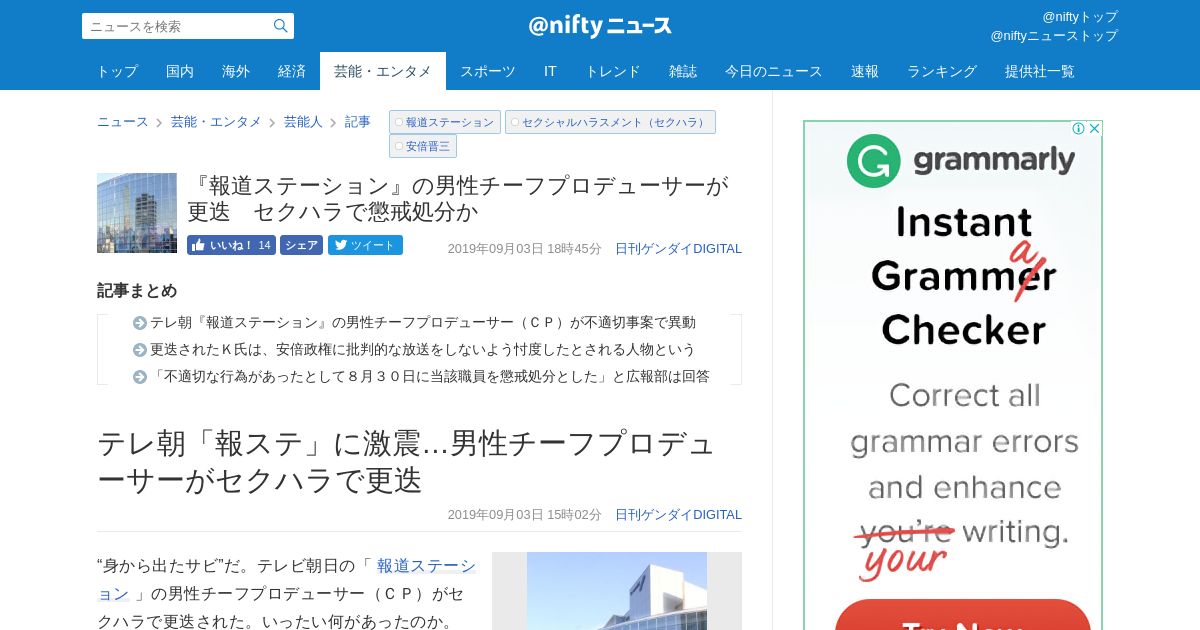Open the 雑誌 nav tab

tap(683, 71)
